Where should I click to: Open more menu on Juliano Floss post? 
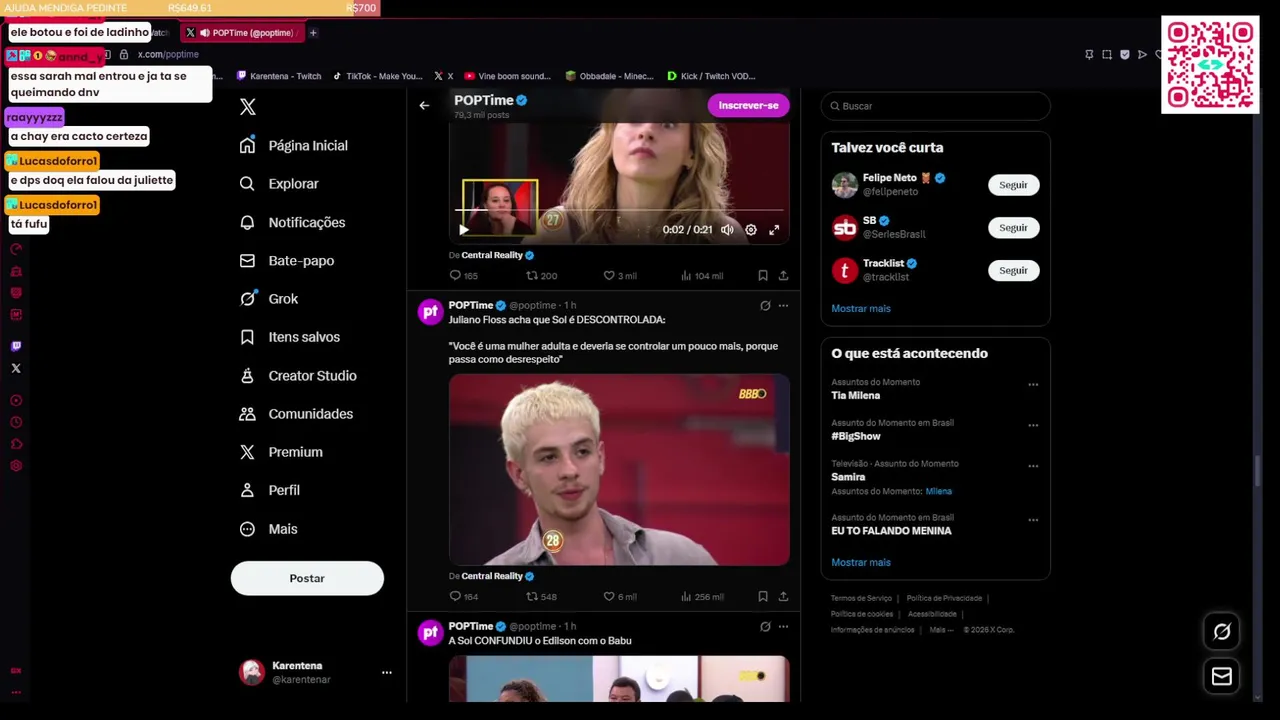pos(783,306)
